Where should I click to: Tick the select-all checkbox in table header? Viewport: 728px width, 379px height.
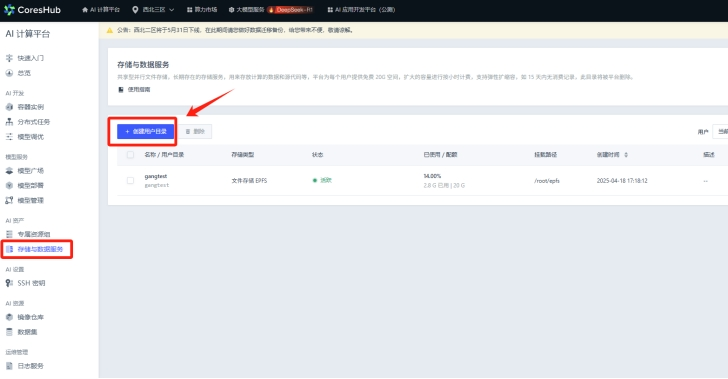130,155
